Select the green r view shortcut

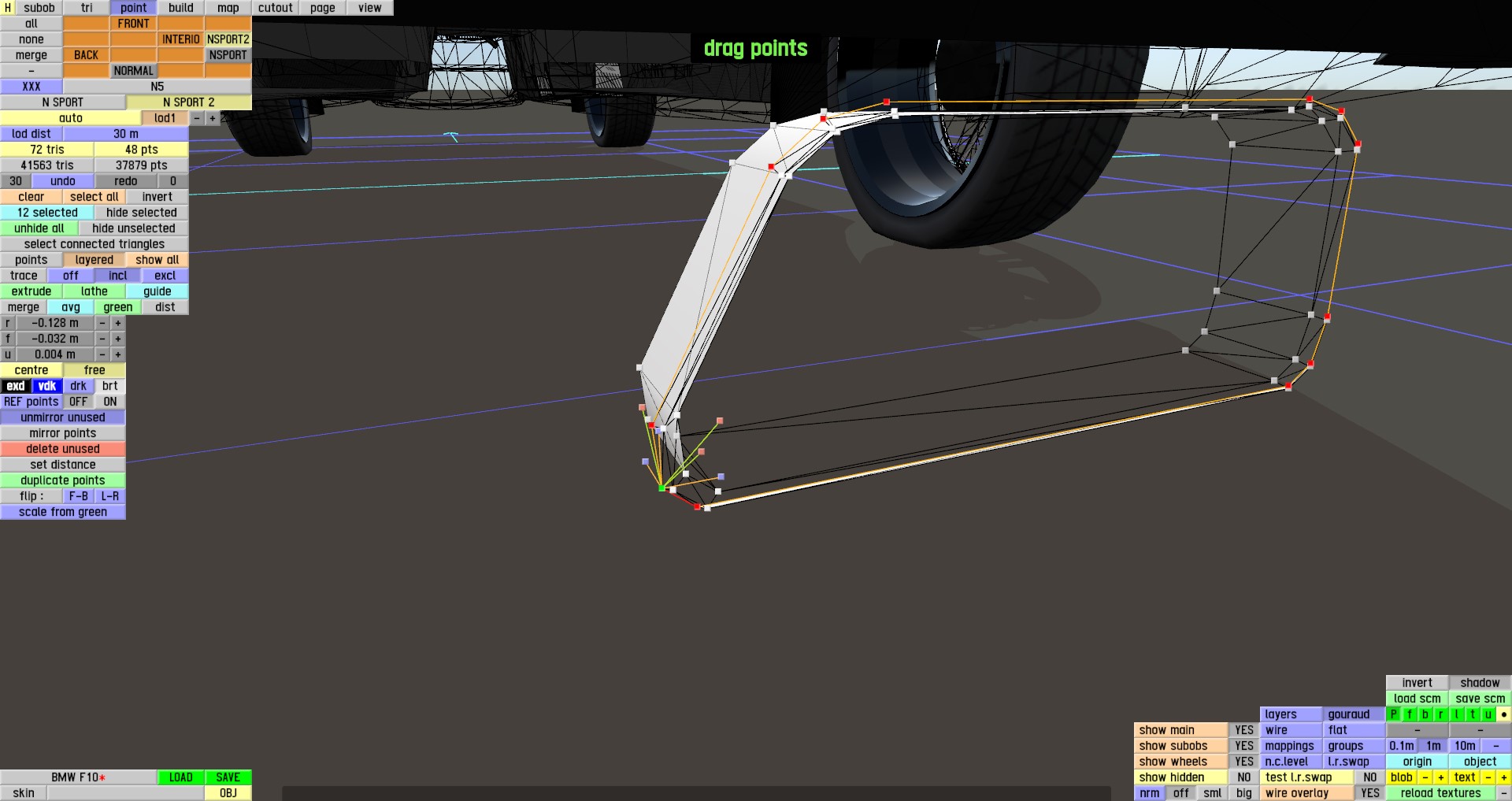pyautogui.click(x=1441, y=714)
